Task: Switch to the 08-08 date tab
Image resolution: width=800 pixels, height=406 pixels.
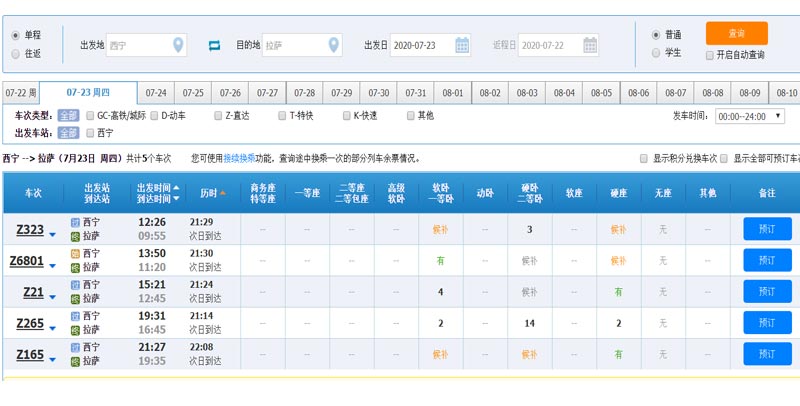Action: pyautogui.click(x=713, y=93)
